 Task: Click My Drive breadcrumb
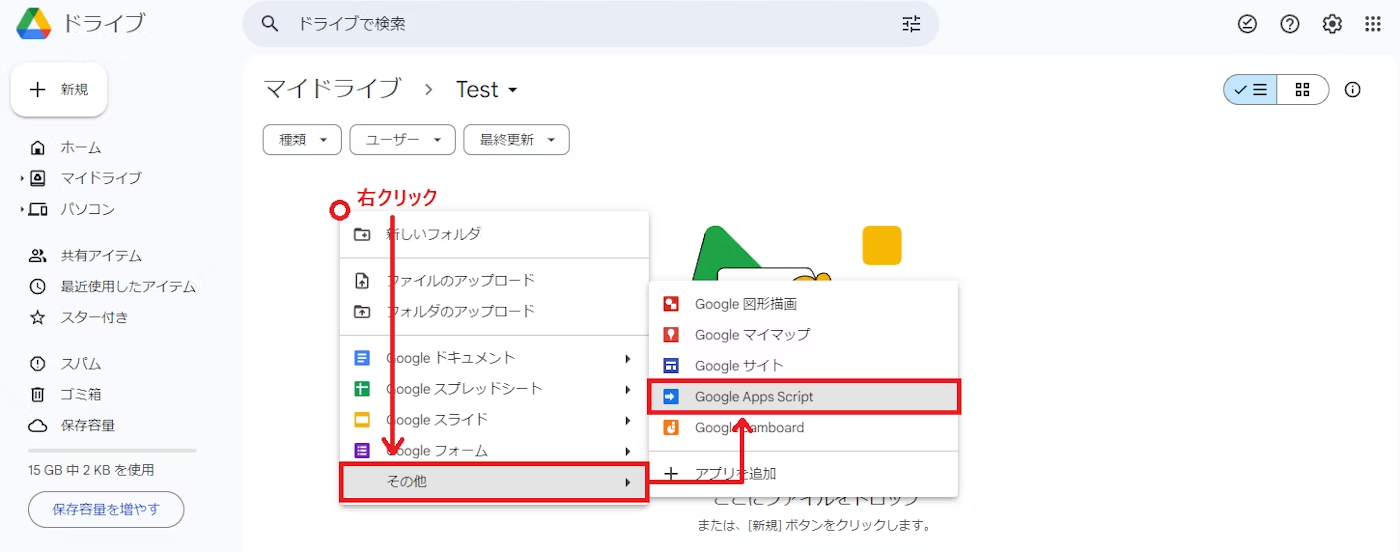332,89
